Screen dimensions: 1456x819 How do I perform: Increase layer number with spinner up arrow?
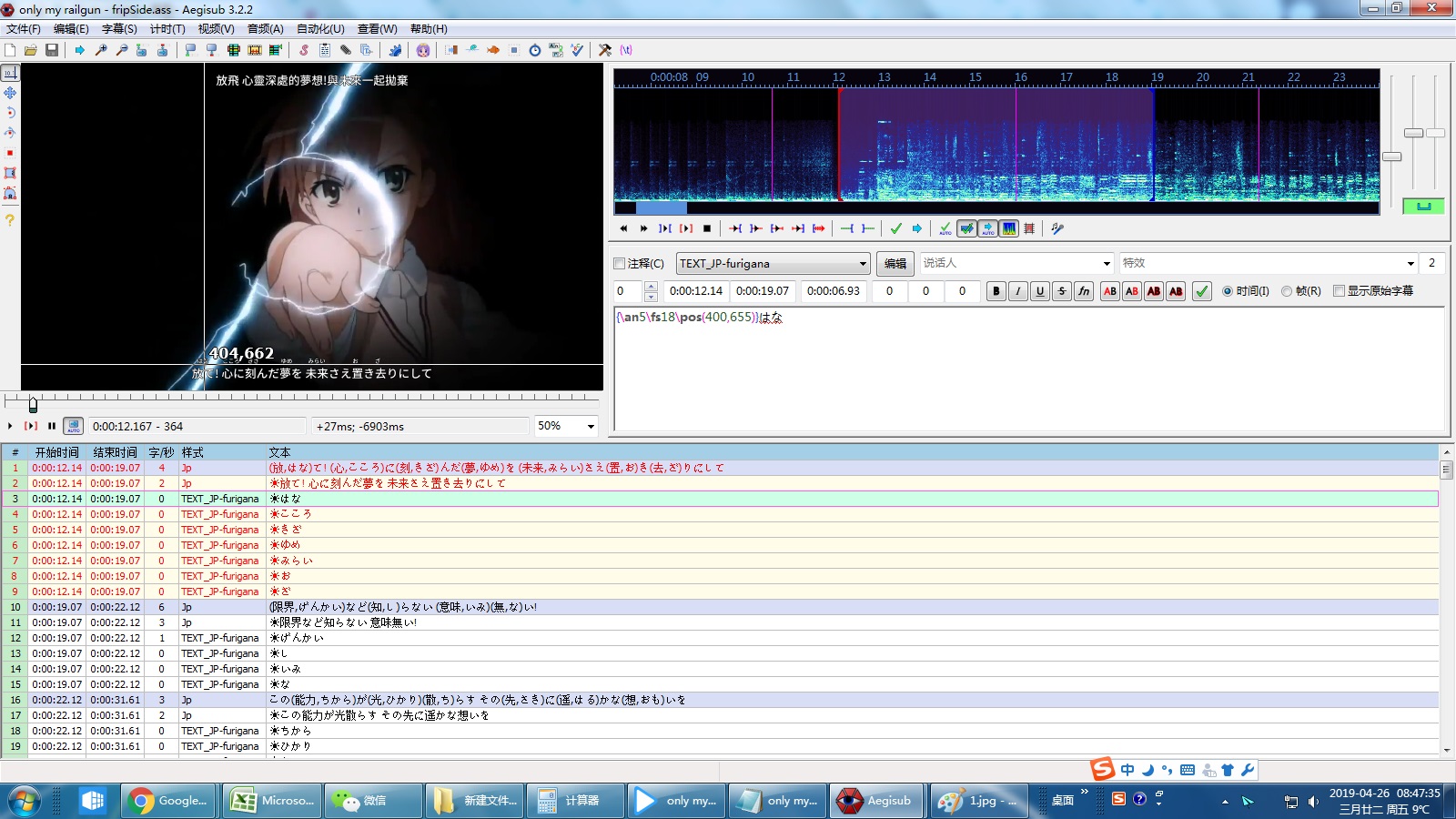click(x=651, y=287)
